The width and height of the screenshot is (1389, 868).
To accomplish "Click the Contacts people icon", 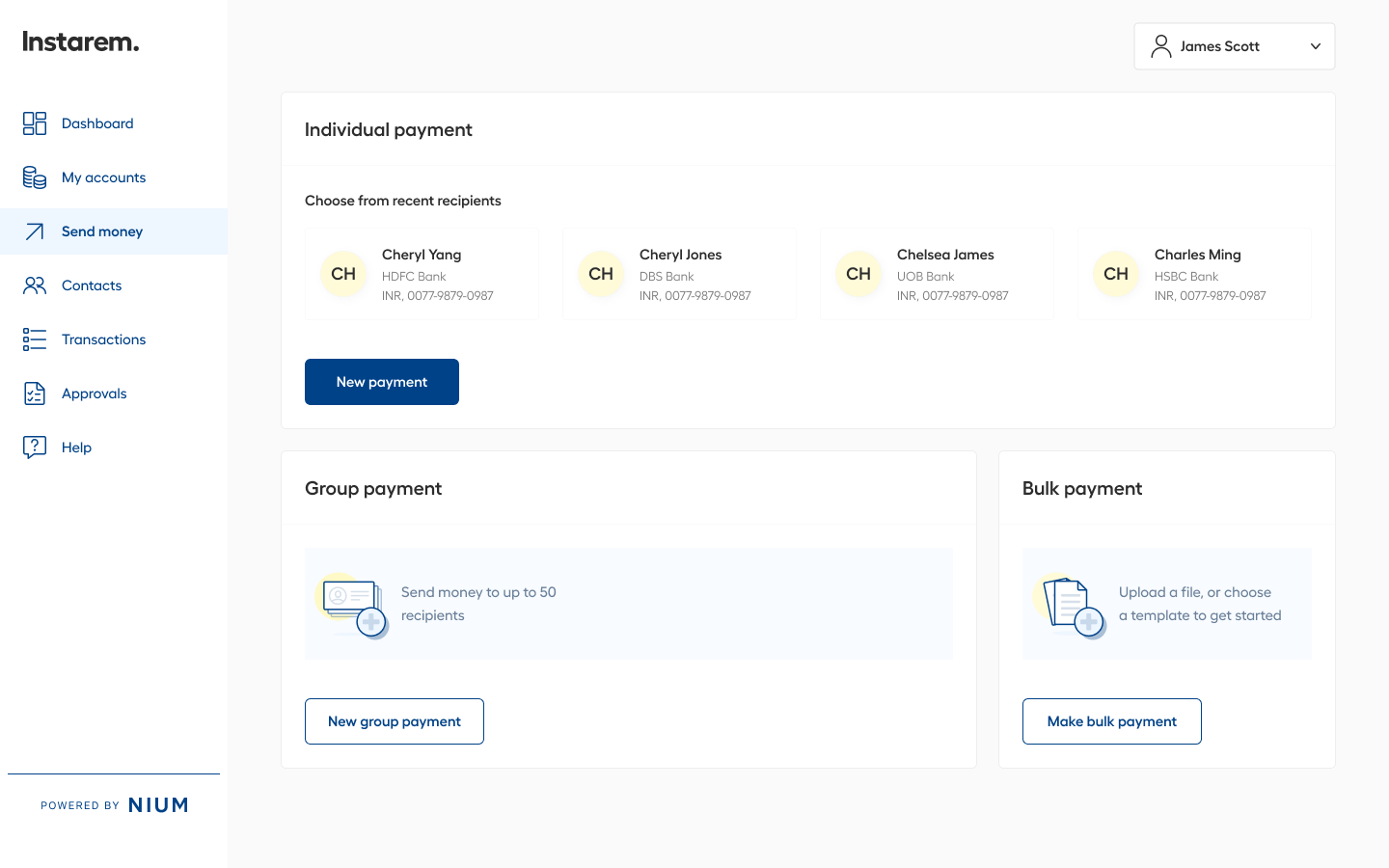I will 35,285.
